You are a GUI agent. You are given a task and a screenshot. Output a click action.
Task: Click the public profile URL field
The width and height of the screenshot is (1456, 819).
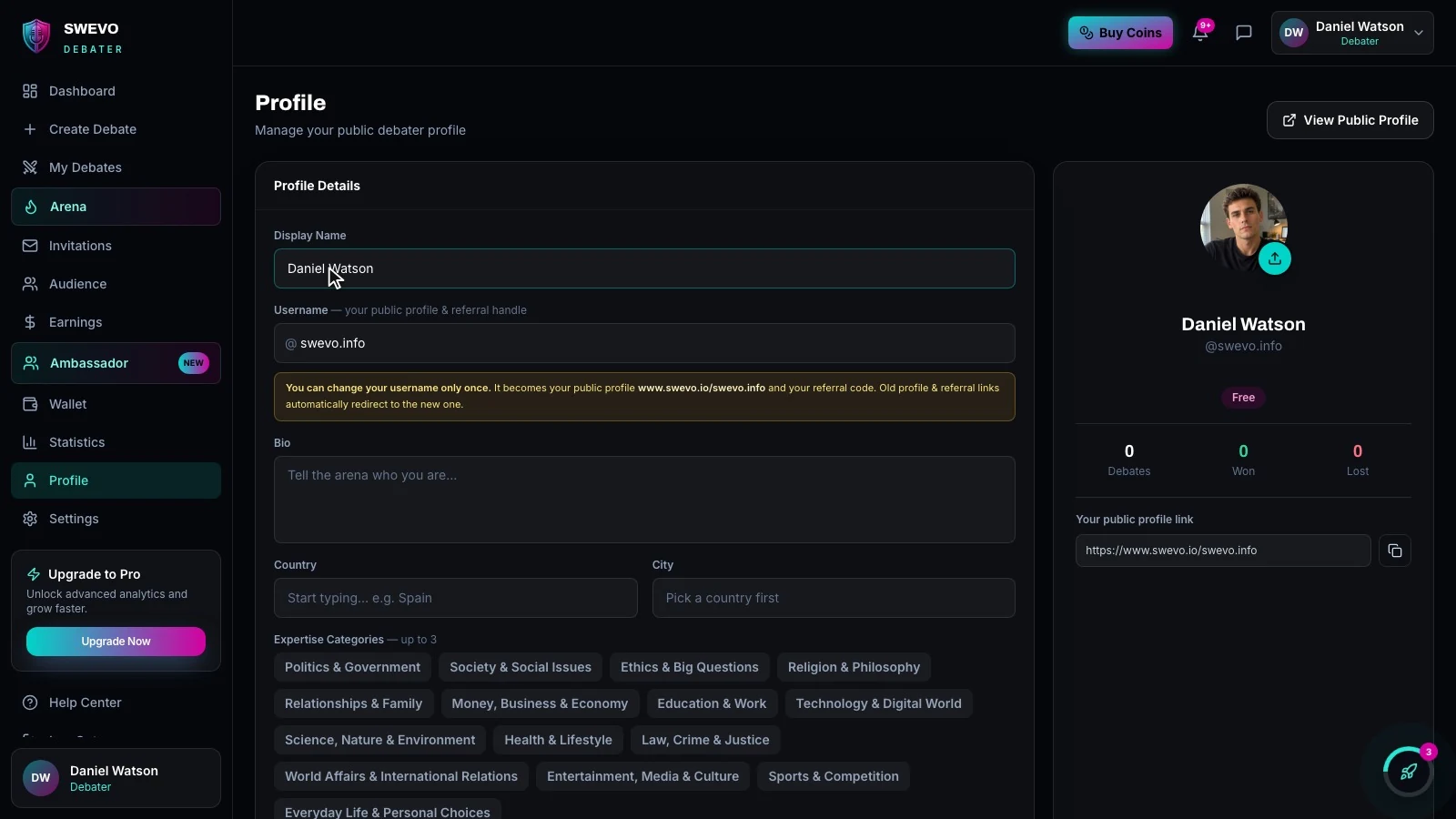click(1223, 551)
